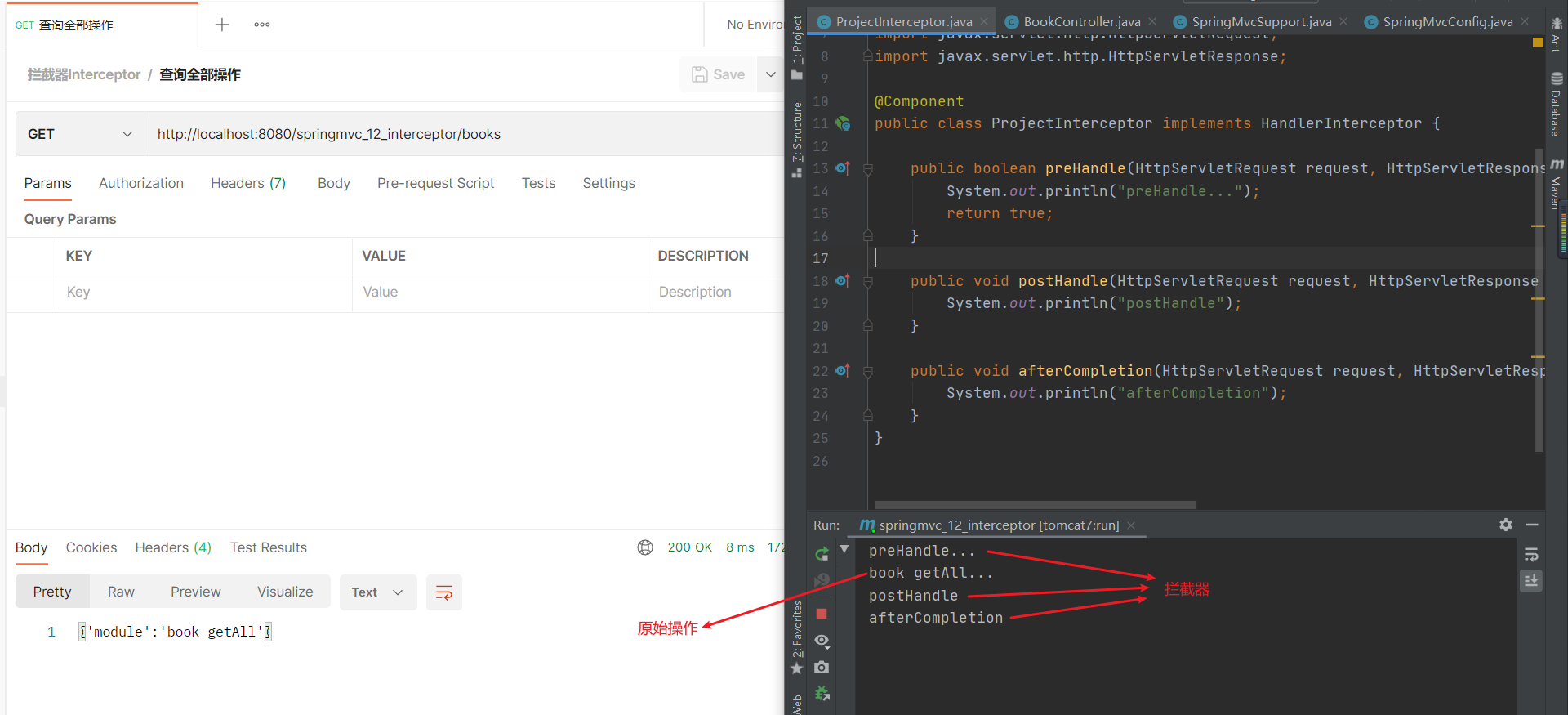Open the Maven tool window
This screenshot has height=715, width=1568.
click(1557, 184)
